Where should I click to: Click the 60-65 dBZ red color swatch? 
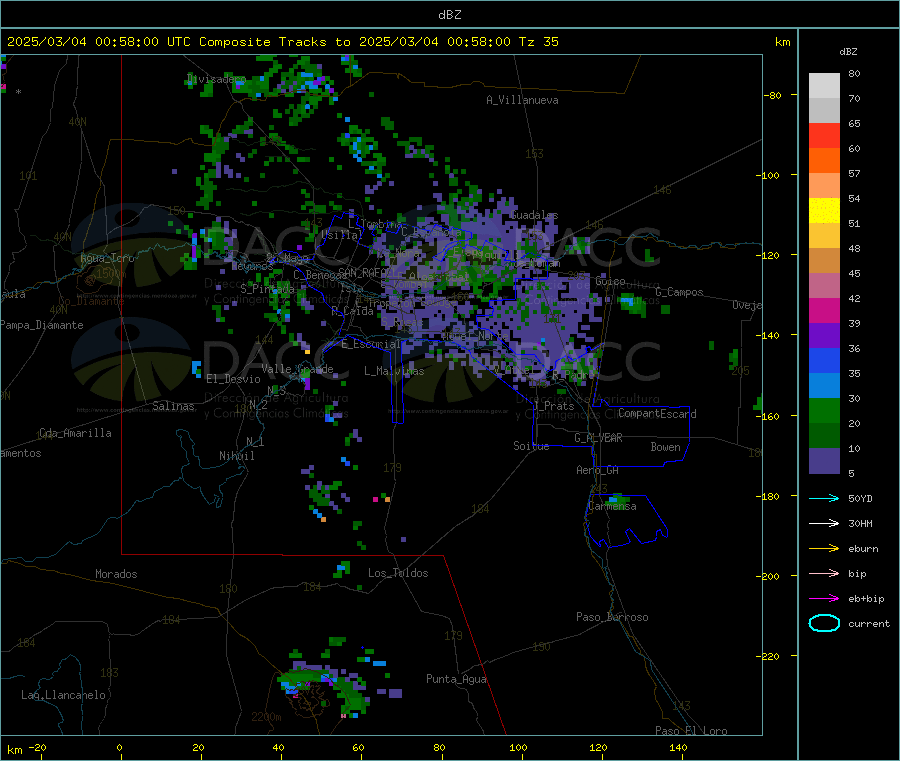pyautogui.click(x=824, y=135)
